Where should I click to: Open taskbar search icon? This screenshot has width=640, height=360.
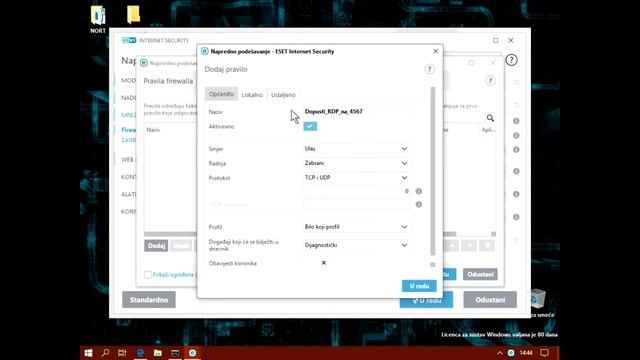tap(105, 353)
